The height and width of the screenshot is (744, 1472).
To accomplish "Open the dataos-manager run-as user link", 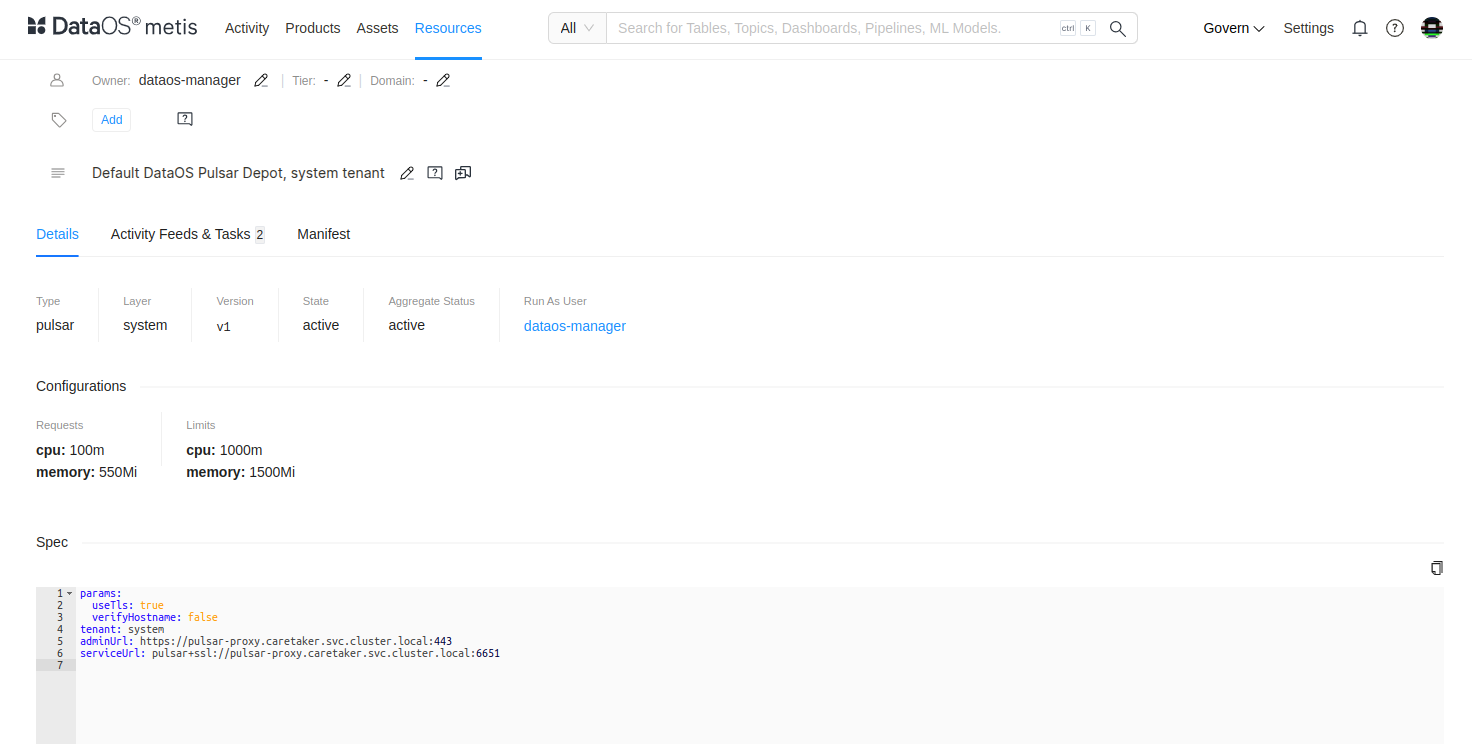I will 575,326.
